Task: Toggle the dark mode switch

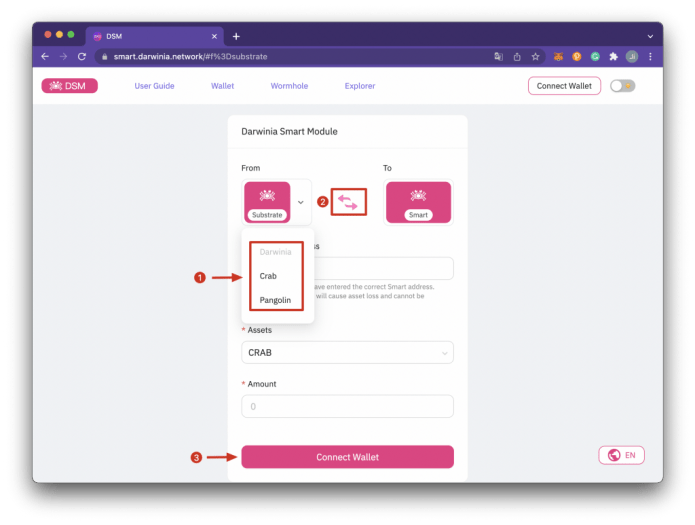Action: pos(622,86)
